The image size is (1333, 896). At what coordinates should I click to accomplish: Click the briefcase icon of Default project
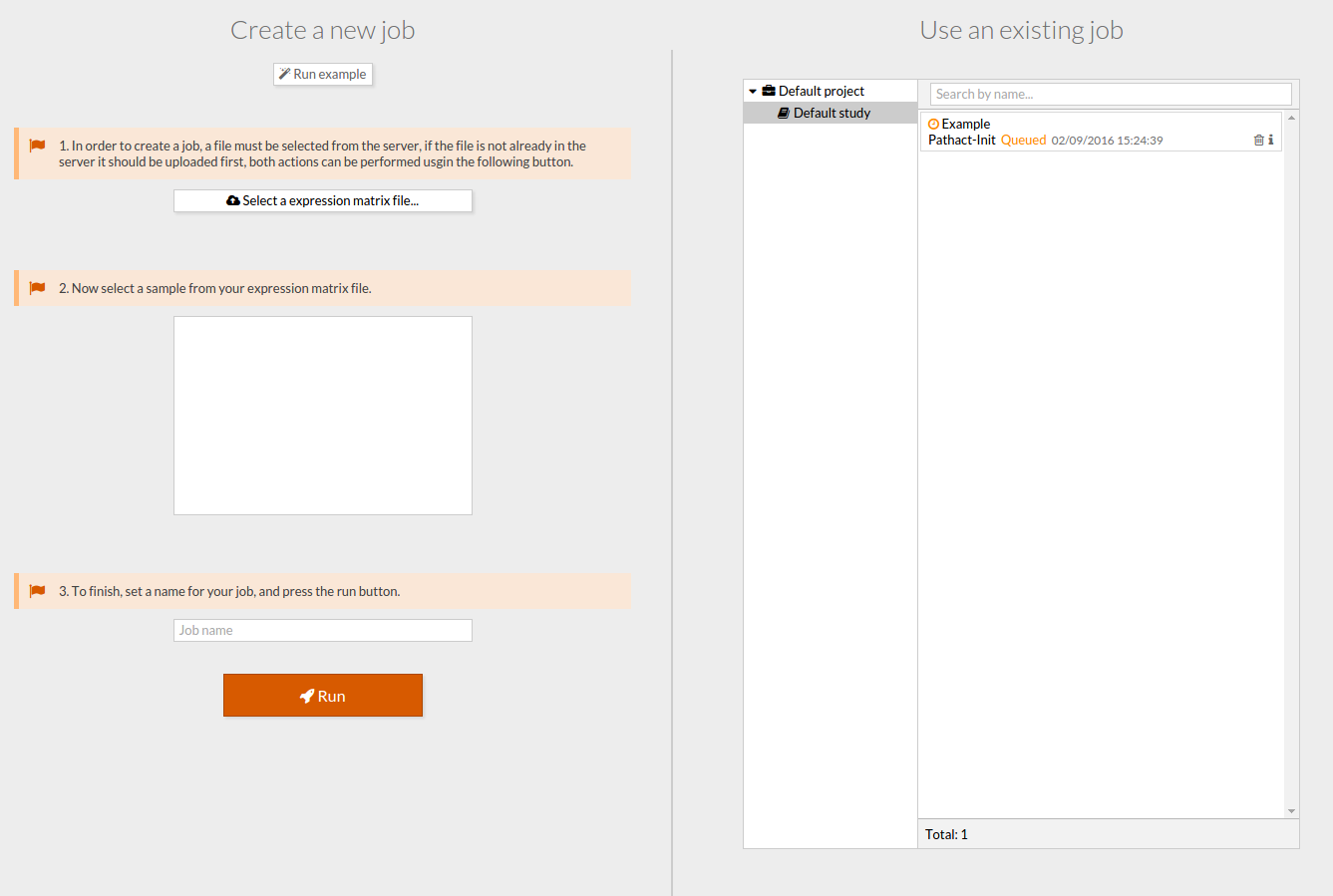769,91
